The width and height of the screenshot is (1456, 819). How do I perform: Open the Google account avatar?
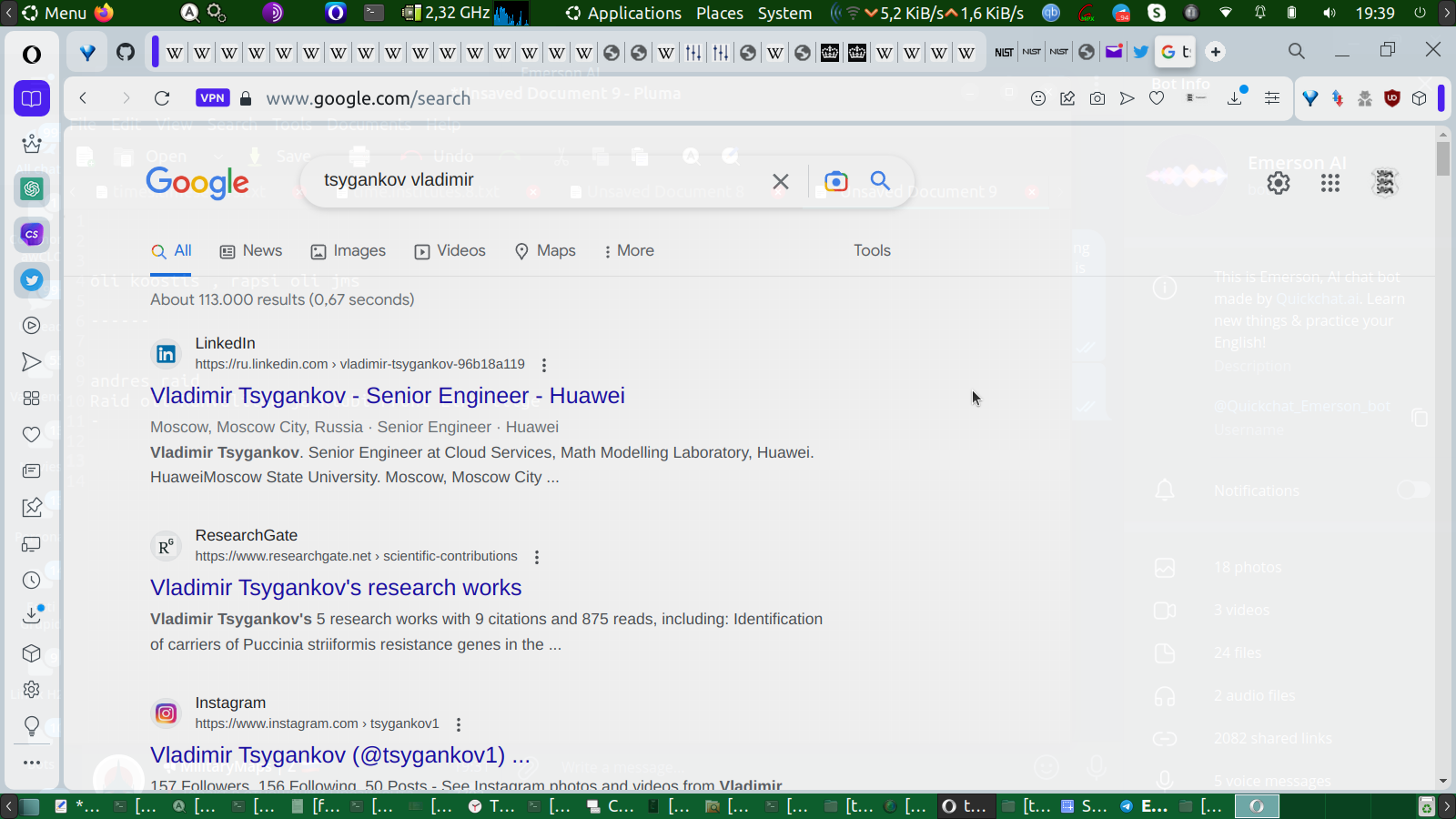coord(1385,183)
